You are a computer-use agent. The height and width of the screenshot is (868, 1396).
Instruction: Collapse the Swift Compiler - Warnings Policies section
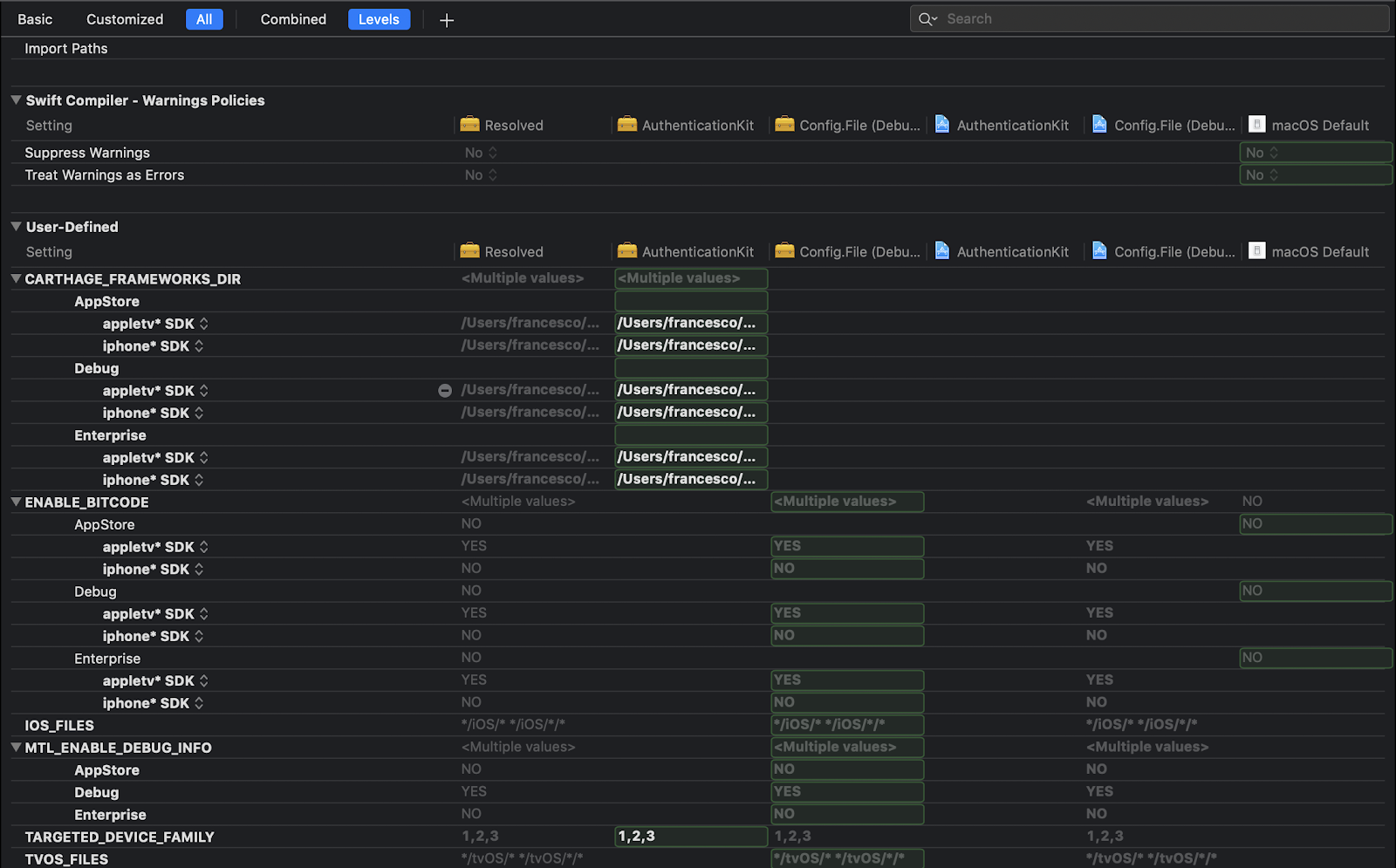[x=15, y=99]
